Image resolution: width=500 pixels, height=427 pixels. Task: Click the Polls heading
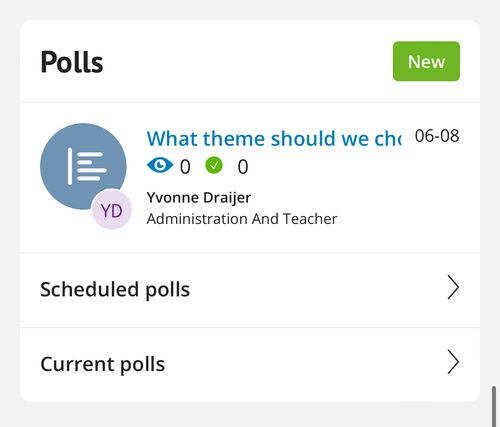72,62
